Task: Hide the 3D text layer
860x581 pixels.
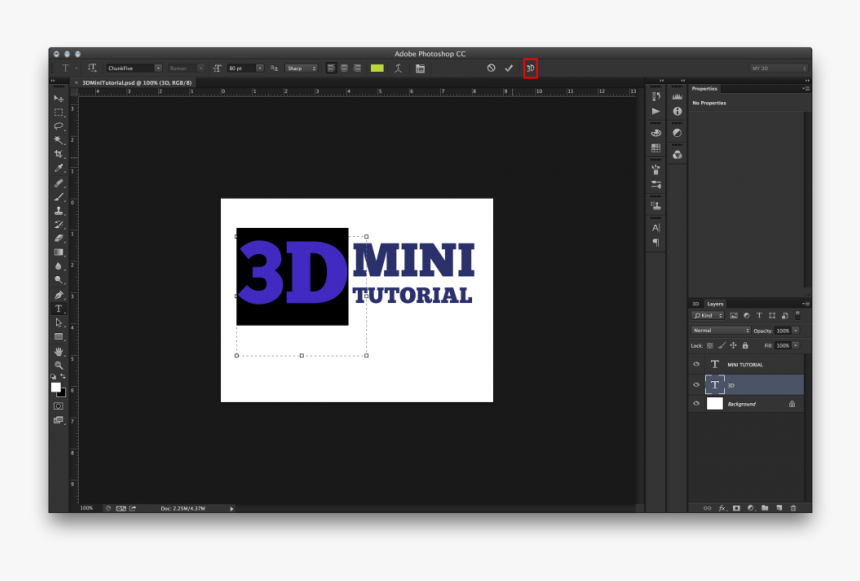Action: coord(697,385)
